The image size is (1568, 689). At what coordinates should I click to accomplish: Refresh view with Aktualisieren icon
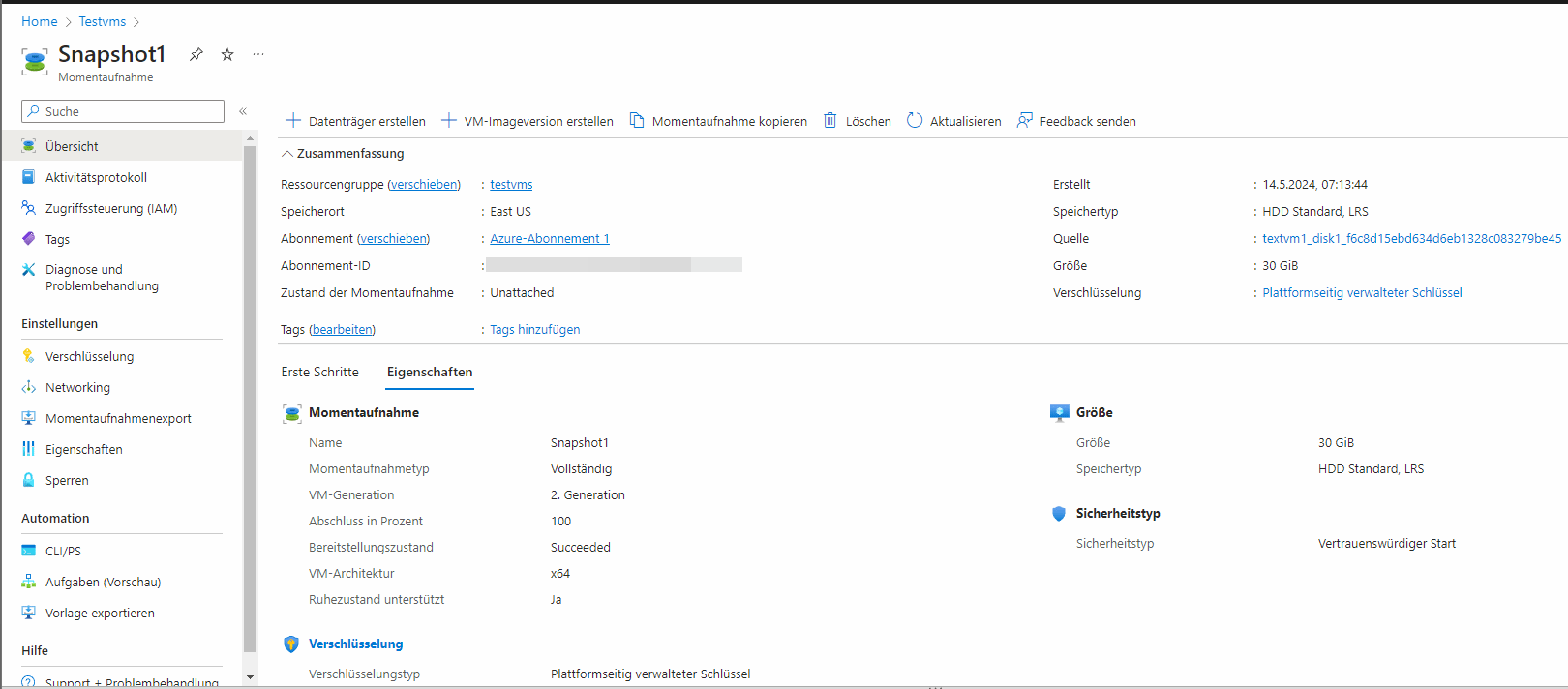[x=915, y=121]
